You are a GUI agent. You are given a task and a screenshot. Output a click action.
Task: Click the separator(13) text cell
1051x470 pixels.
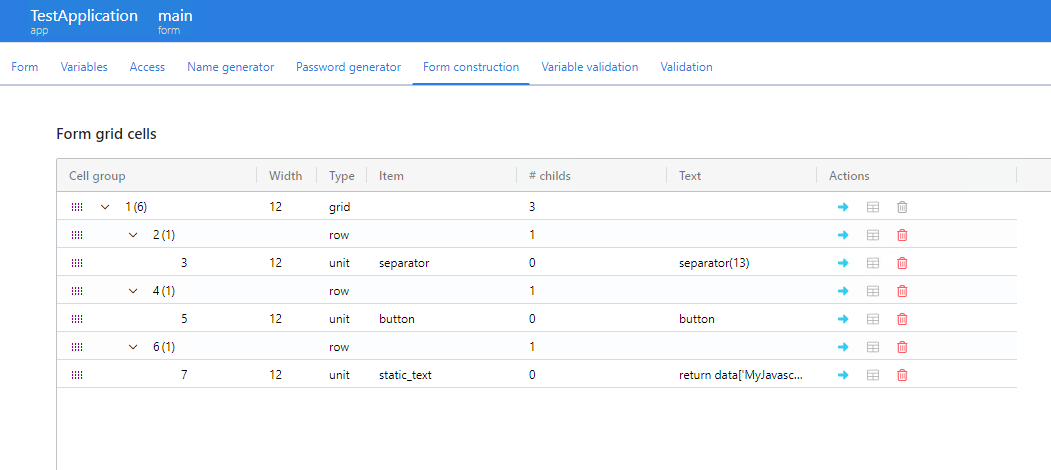point(714,263)
